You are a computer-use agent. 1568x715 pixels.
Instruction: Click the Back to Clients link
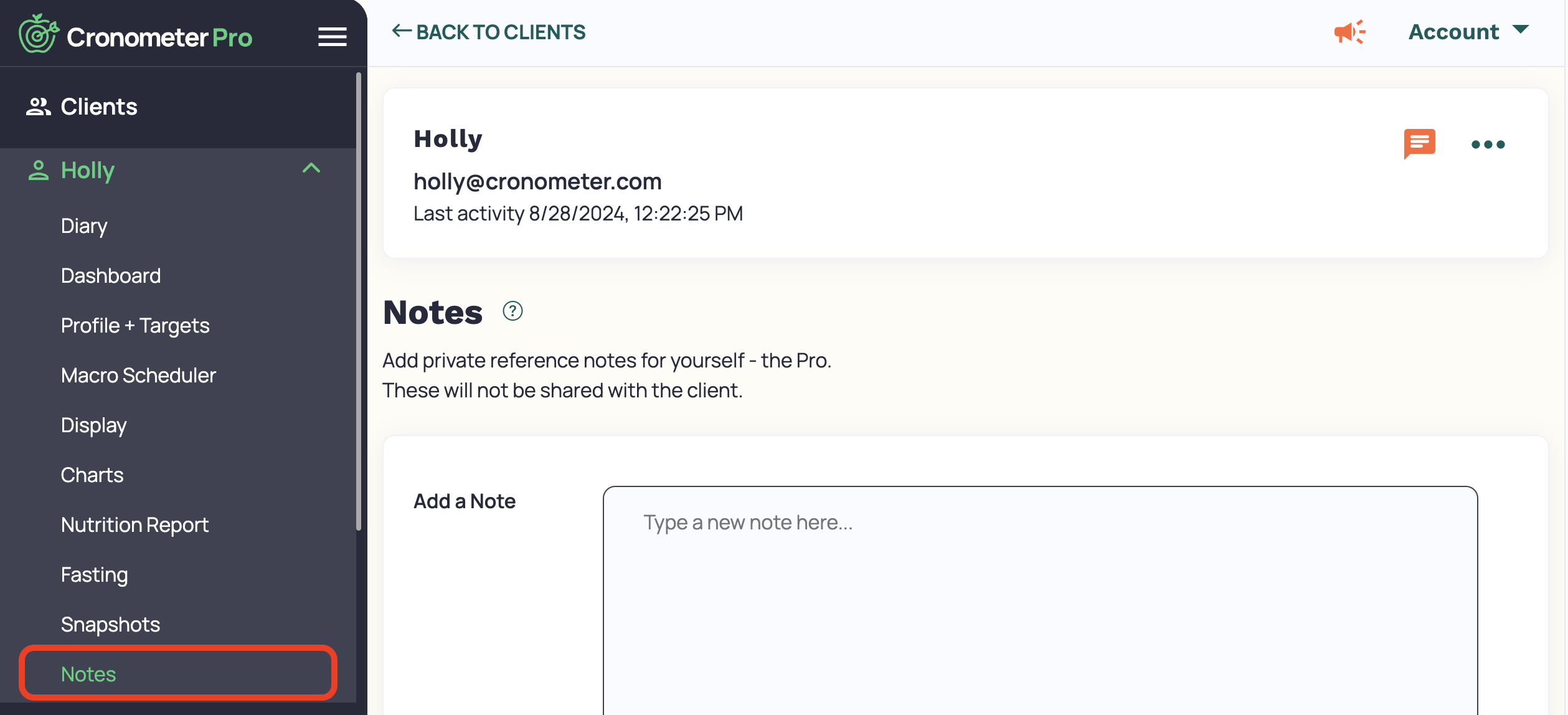[489, 31]
